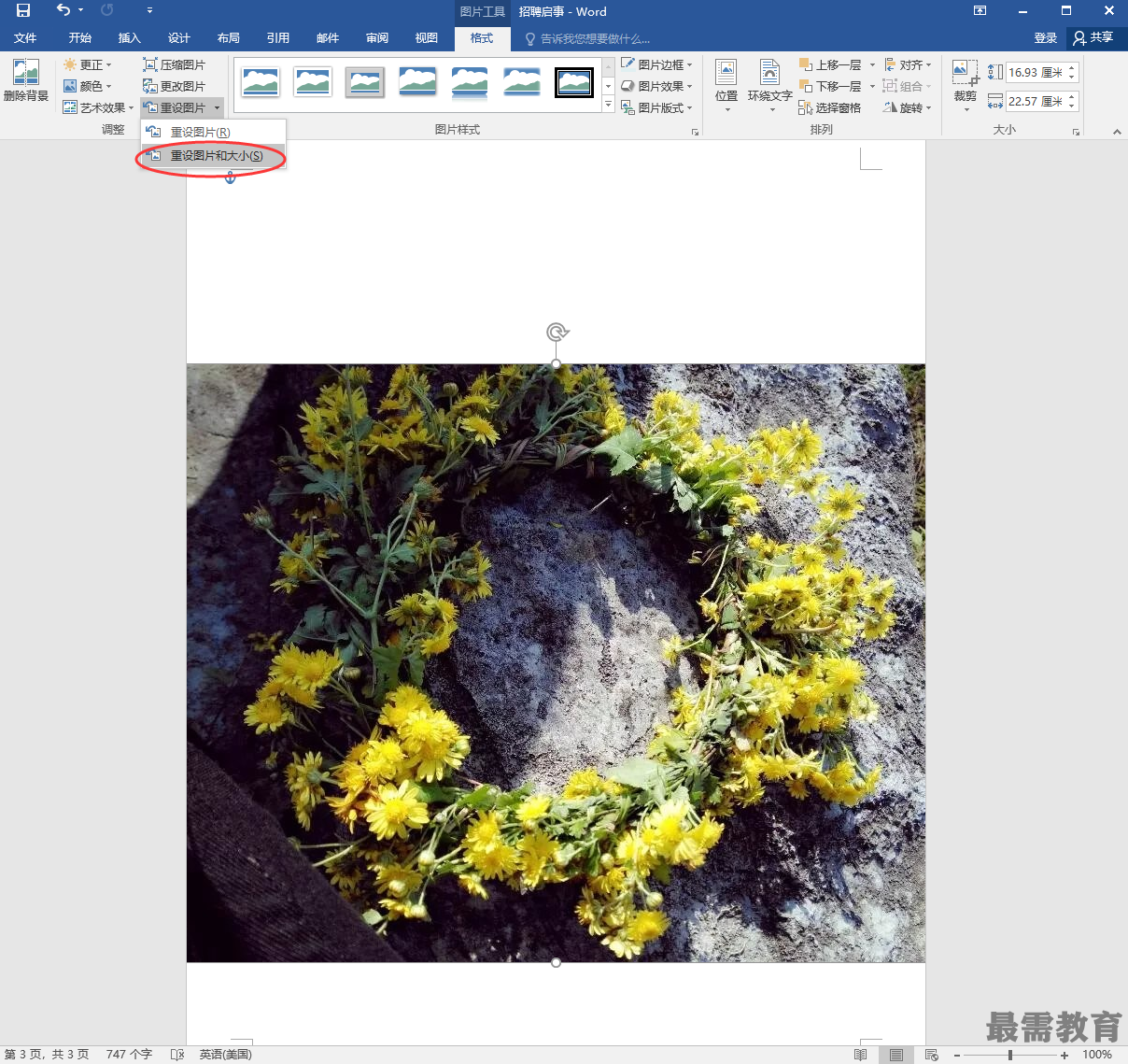This screenshot has width=1128, height=1064.
Task: Switch to the References (引用) tab
Action: [x=278, y=38]
